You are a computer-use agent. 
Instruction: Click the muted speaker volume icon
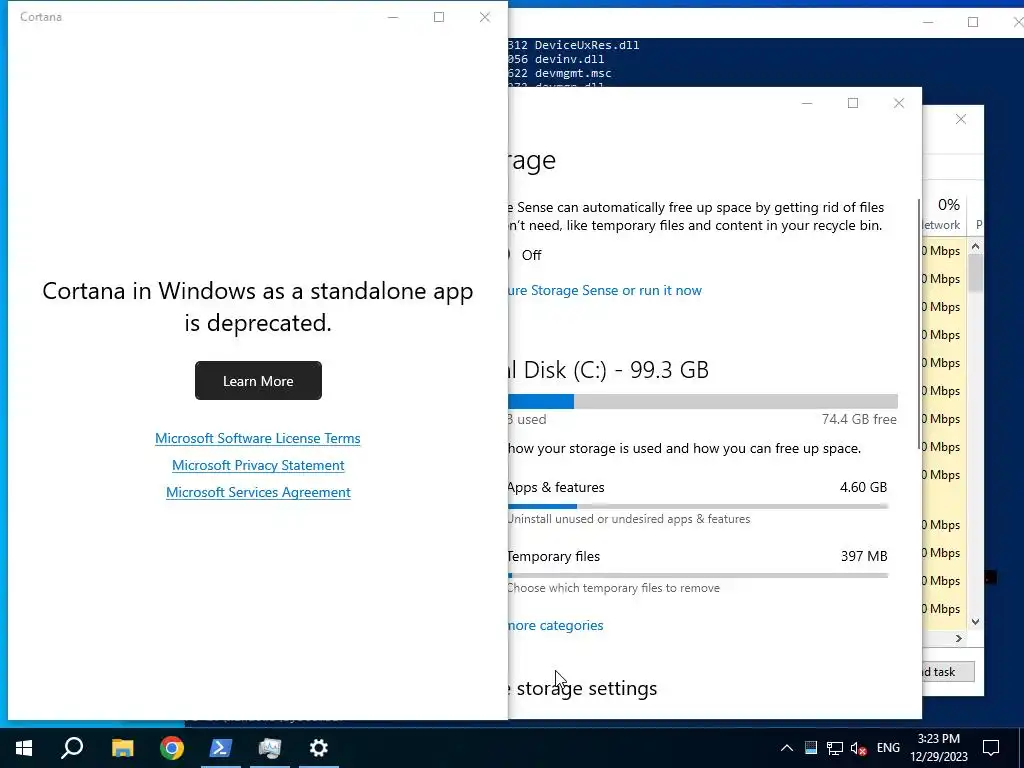point(858,749)
